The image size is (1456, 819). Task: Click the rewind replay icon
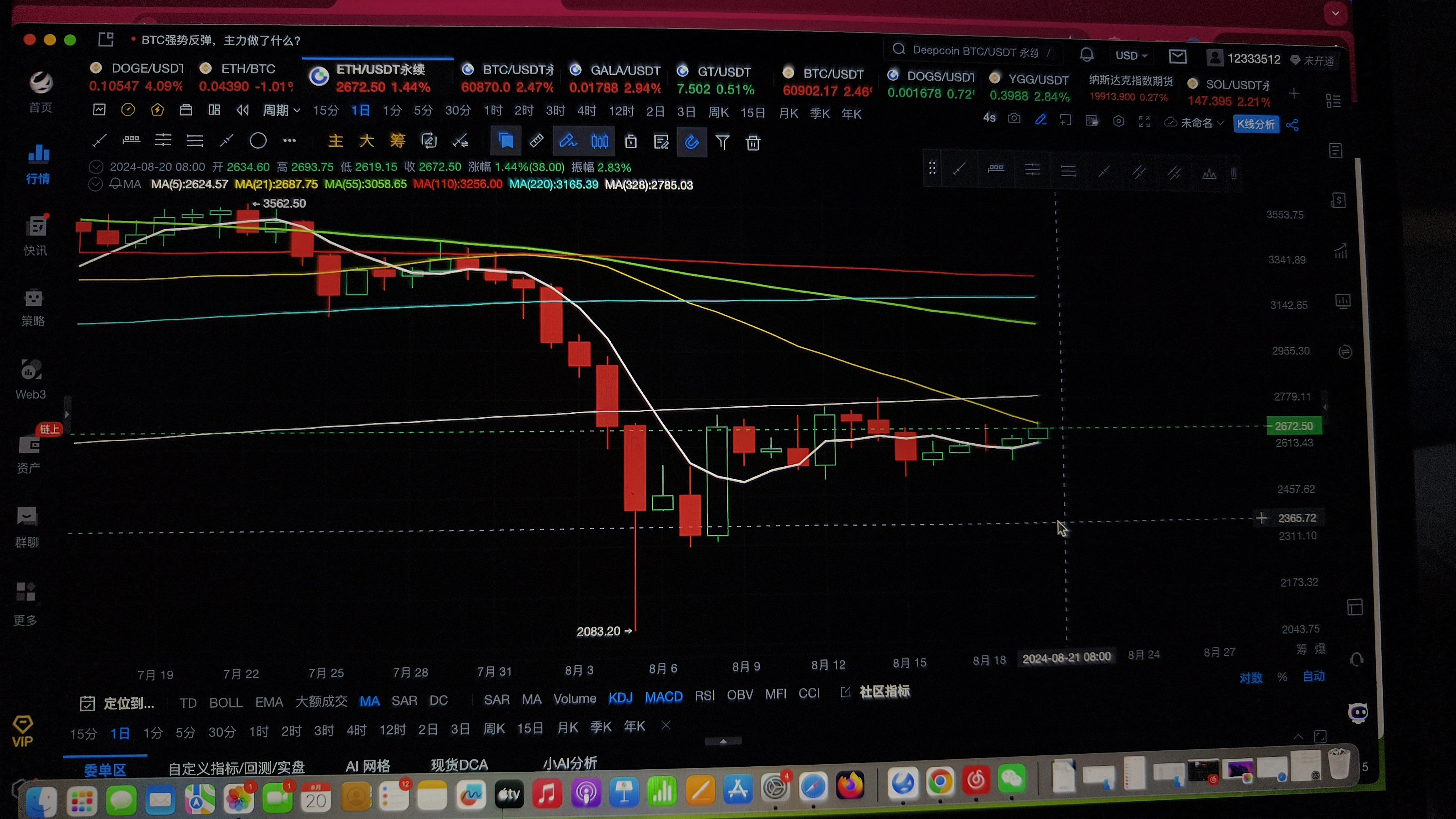pos(242,110)
